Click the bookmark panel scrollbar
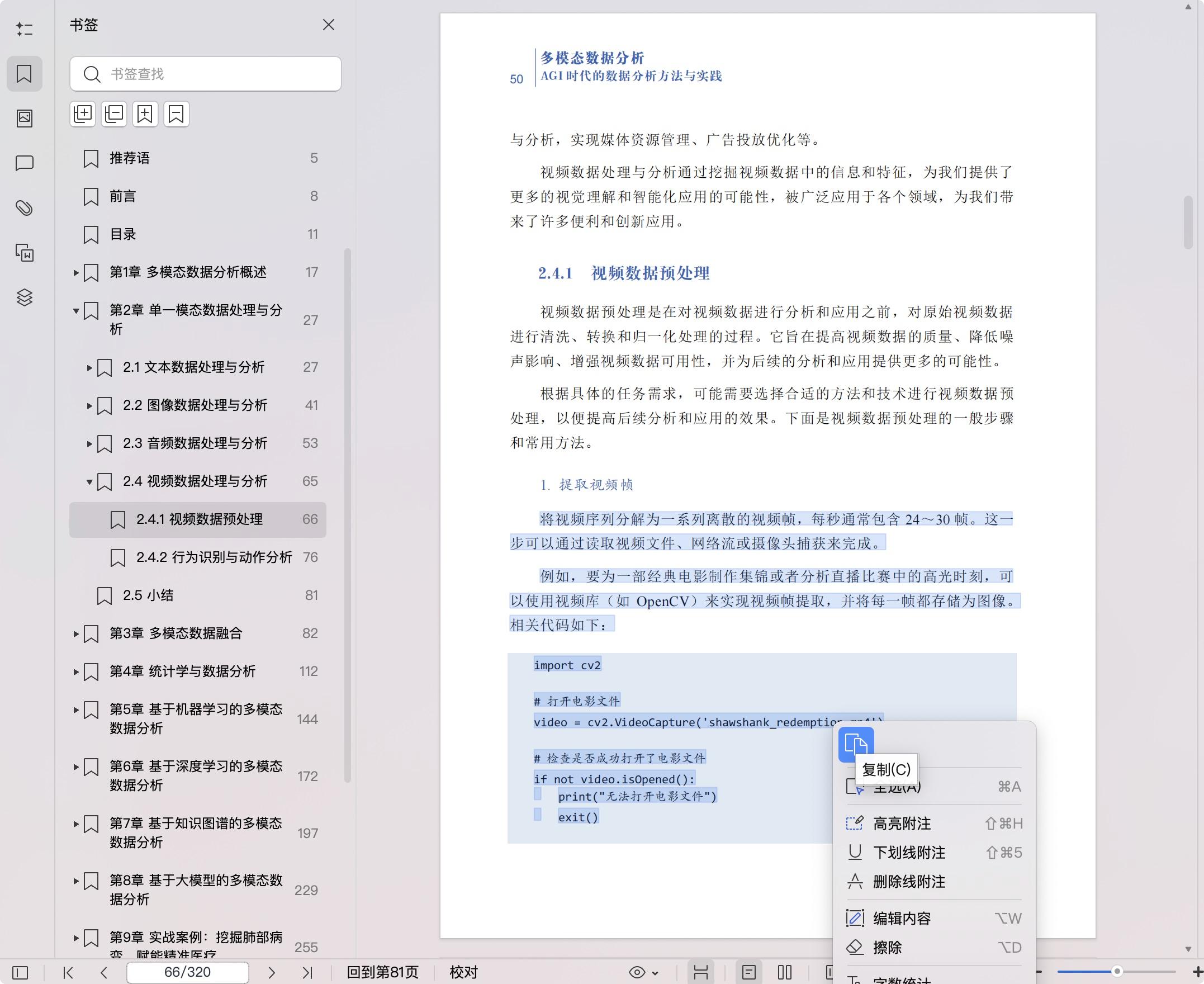 348,516
